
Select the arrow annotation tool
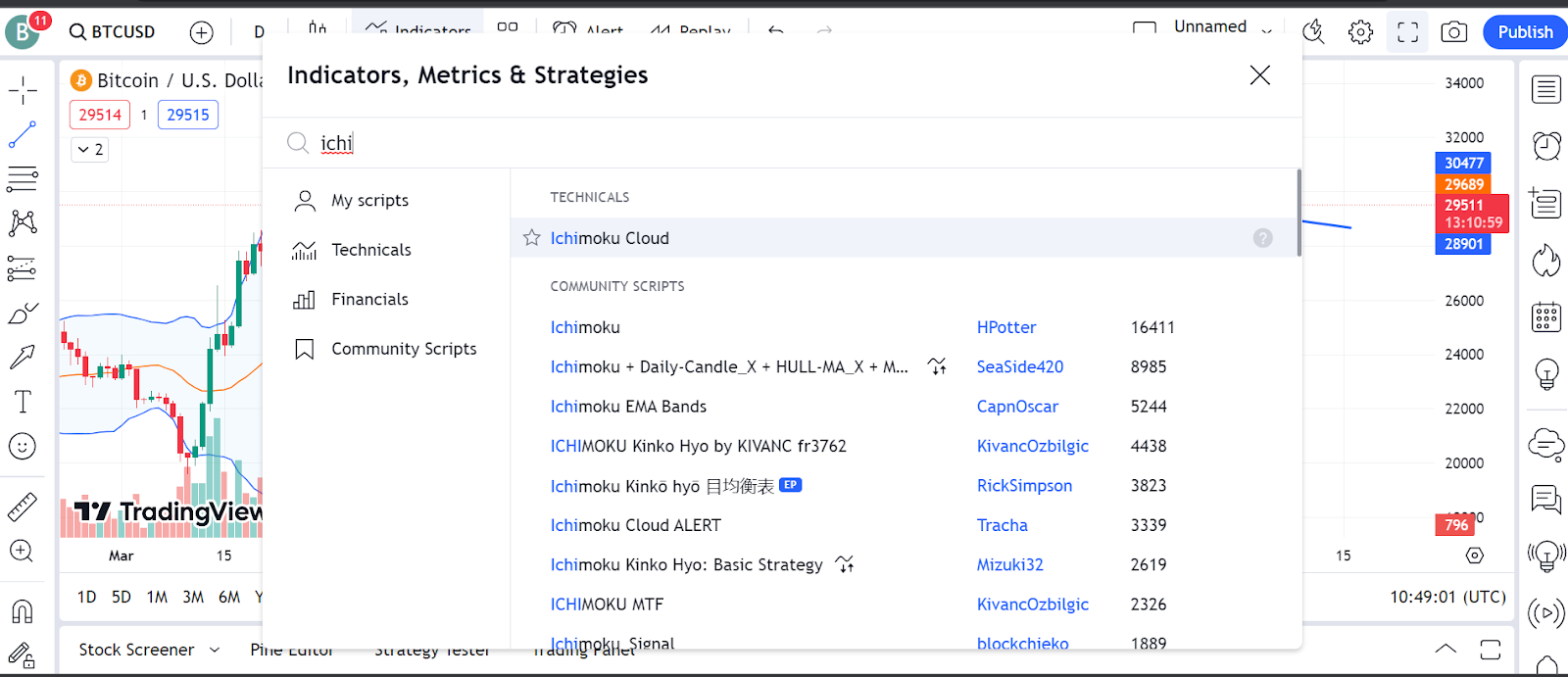click(x=23, y=357)
